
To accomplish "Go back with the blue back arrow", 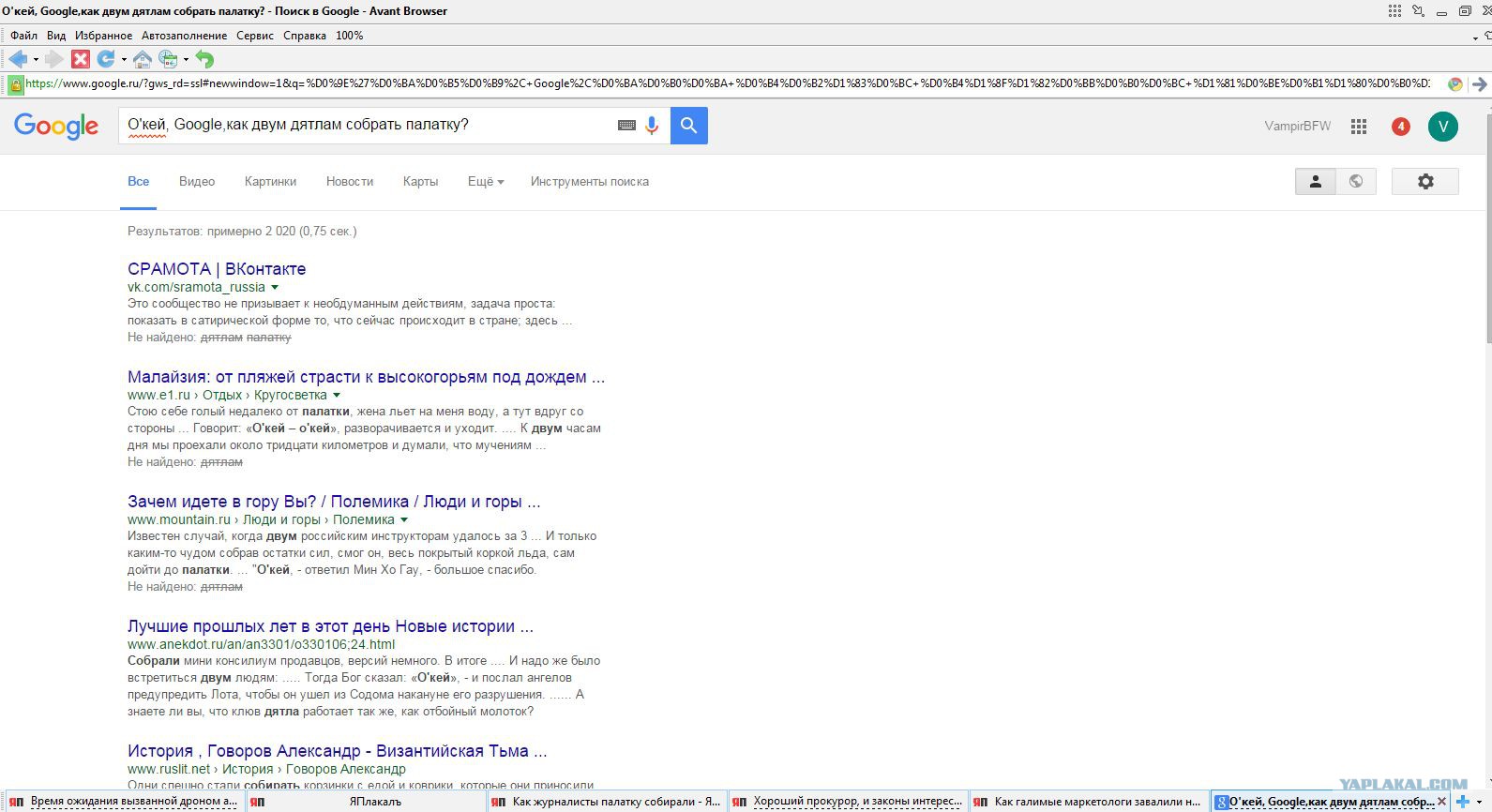I will [x=18, y=59].
